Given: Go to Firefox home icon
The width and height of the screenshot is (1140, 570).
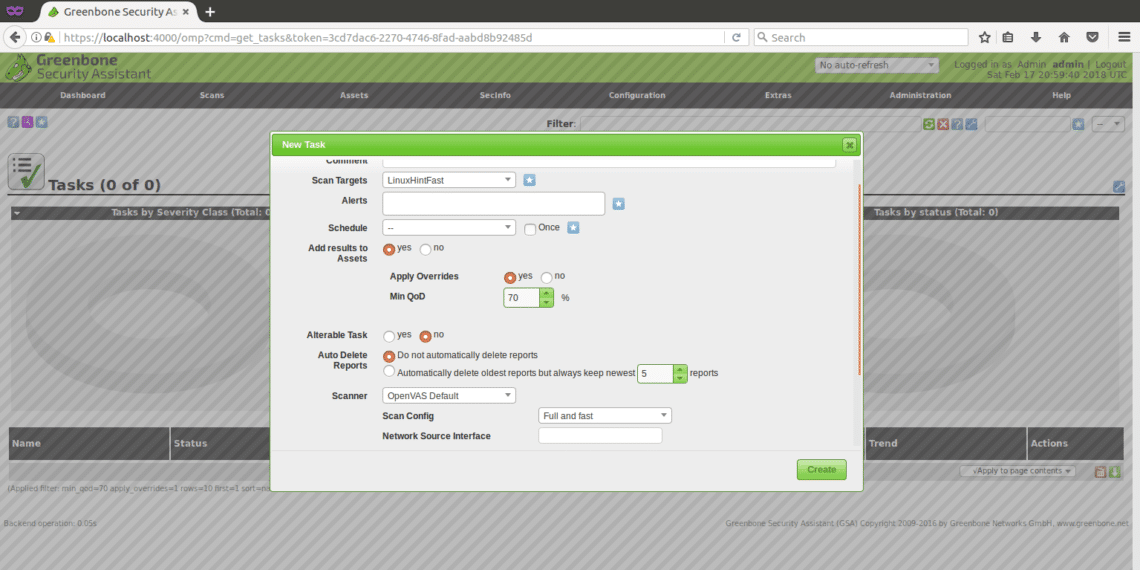Looking at the screenshot, I should pyautogui.click(x=1064, y=37).
